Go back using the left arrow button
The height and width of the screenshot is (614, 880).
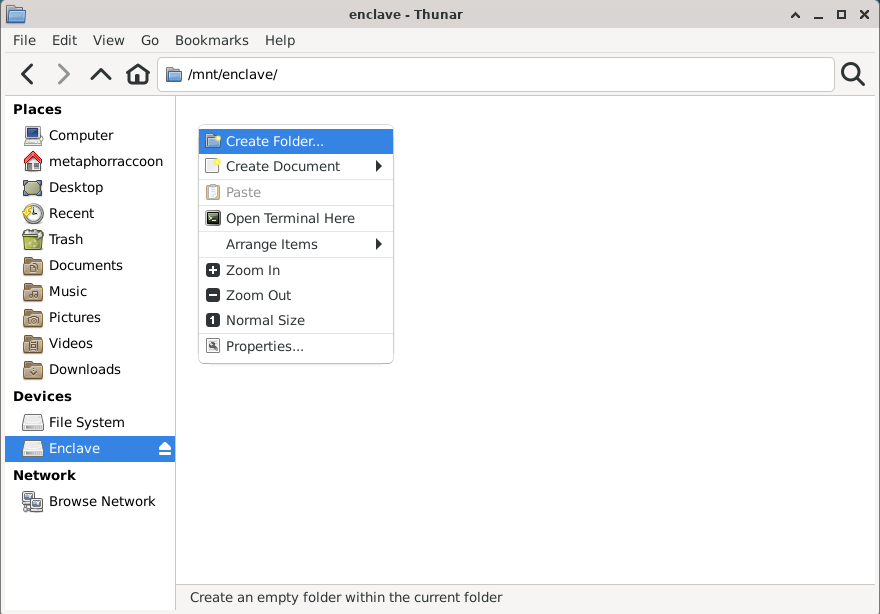28,74
